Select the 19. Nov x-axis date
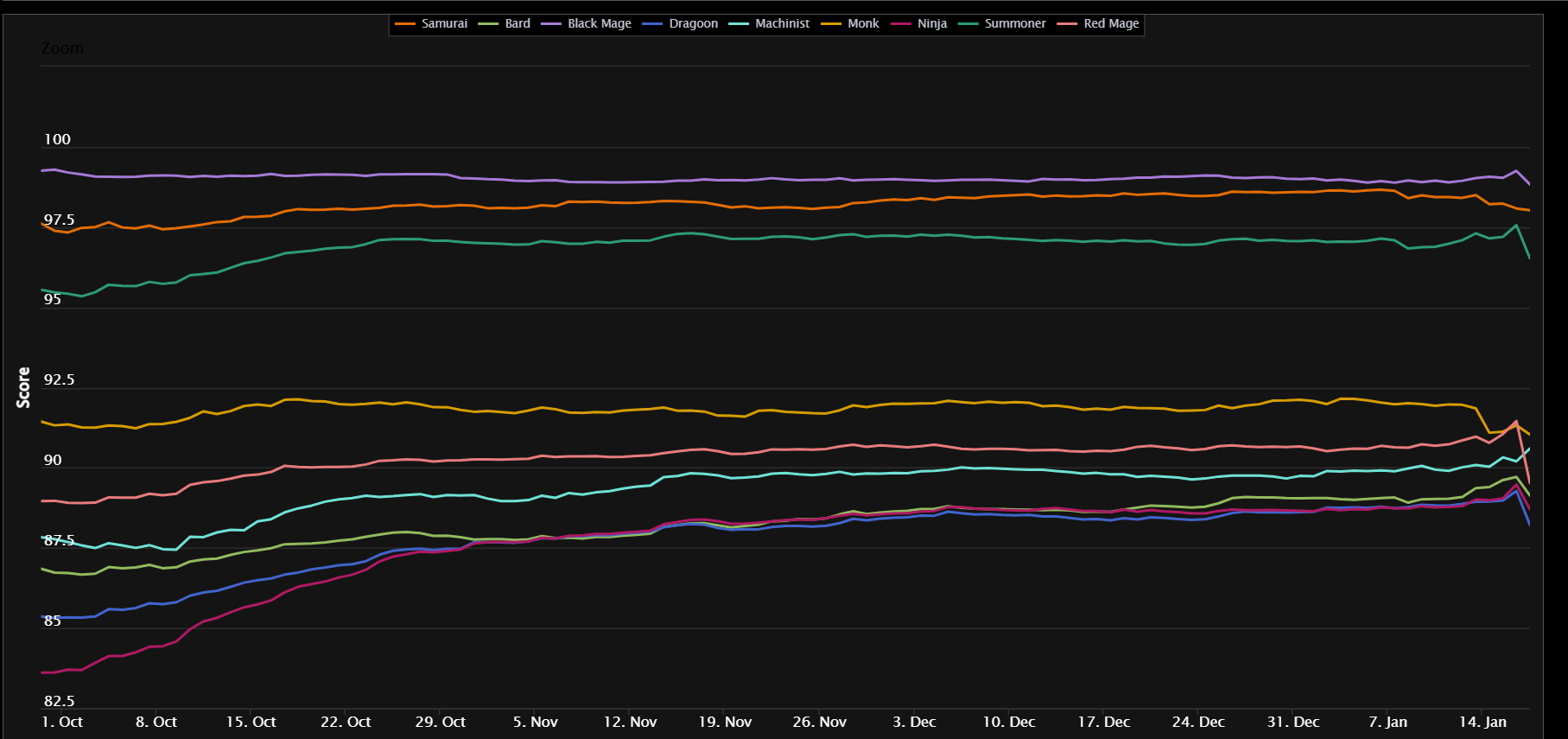 tap(725, 722)
